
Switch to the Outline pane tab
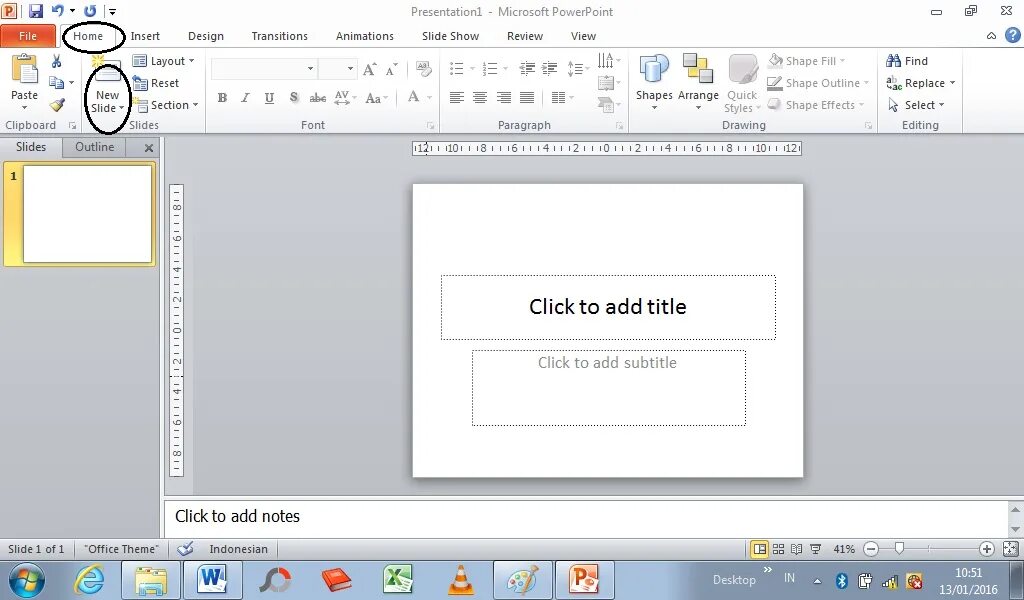[95, 147]
